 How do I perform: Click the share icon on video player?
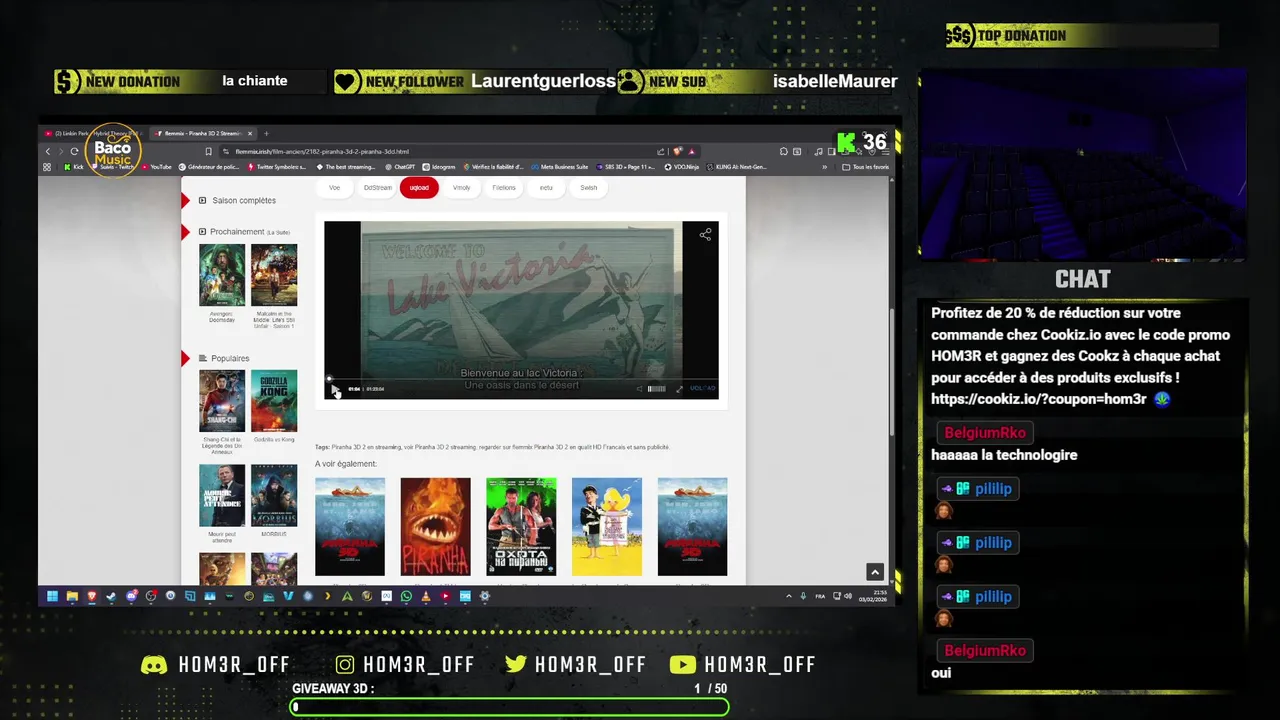point(705,234)
